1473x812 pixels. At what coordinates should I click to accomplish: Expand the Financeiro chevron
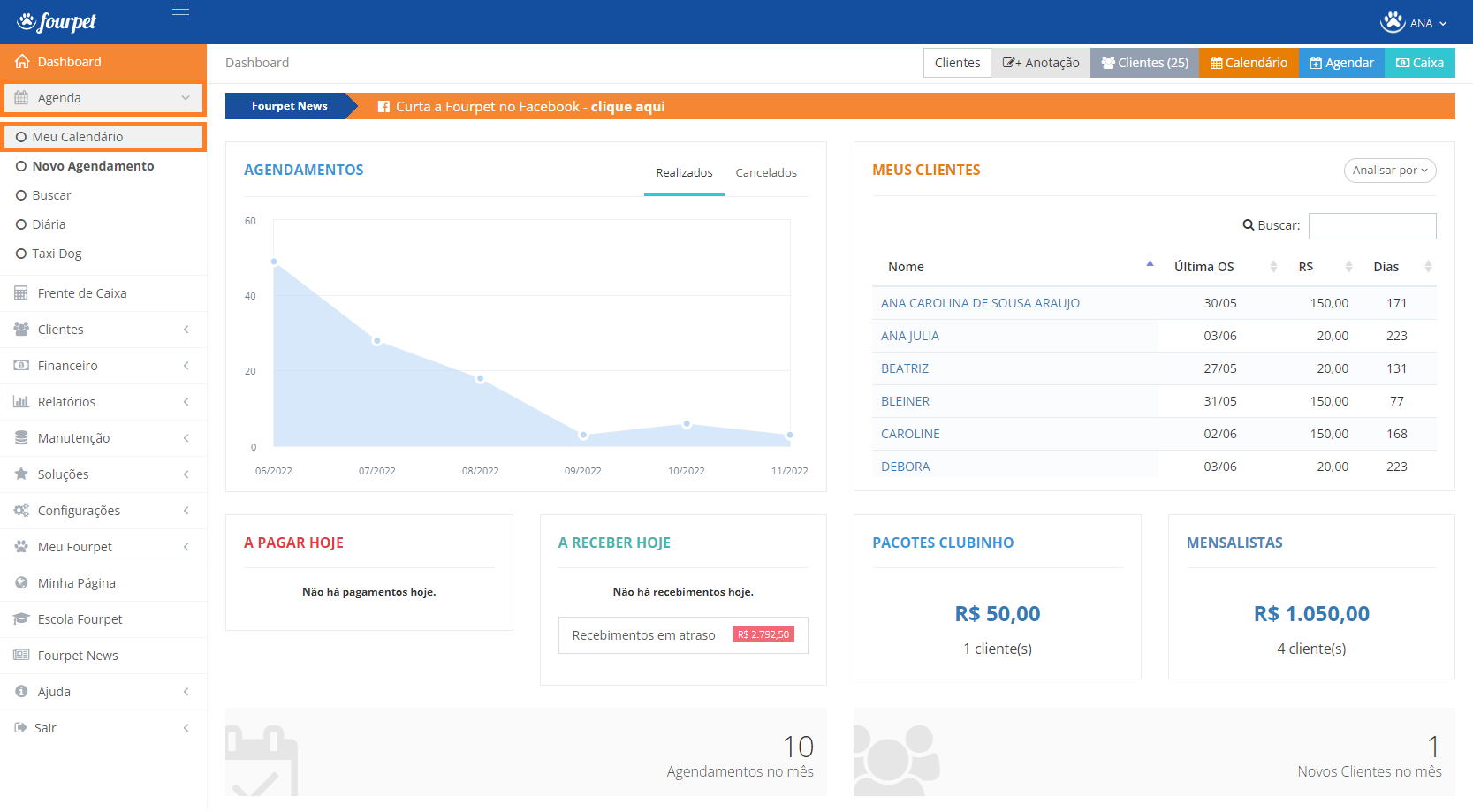tap(186, 366)
